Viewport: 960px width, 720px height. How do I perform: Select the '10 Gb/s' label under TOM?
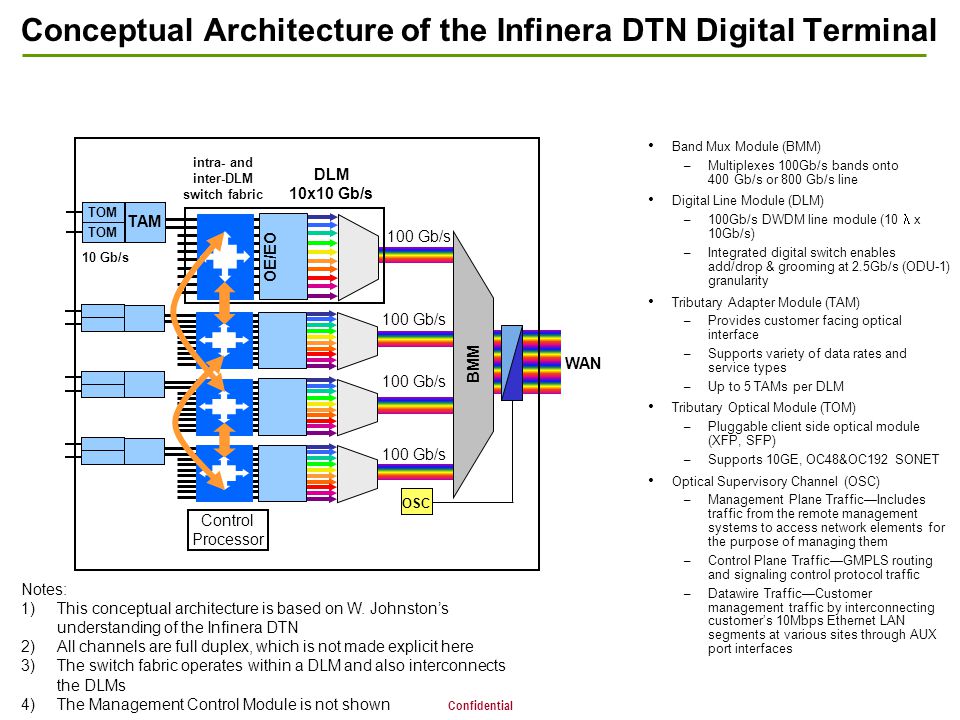105,257
